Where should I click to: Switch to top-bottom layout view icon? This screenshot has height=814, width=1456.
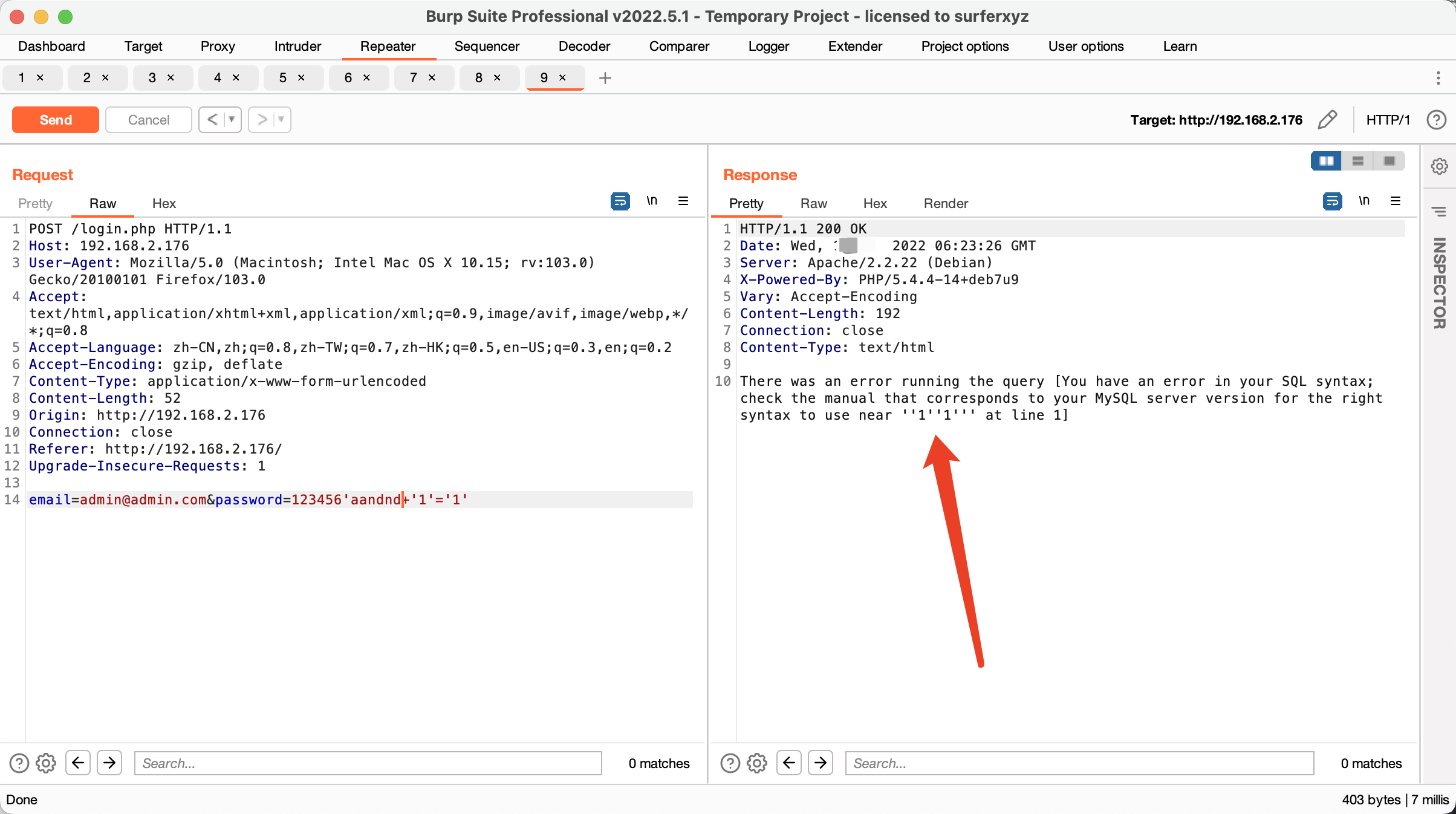tap(1357, 161)
